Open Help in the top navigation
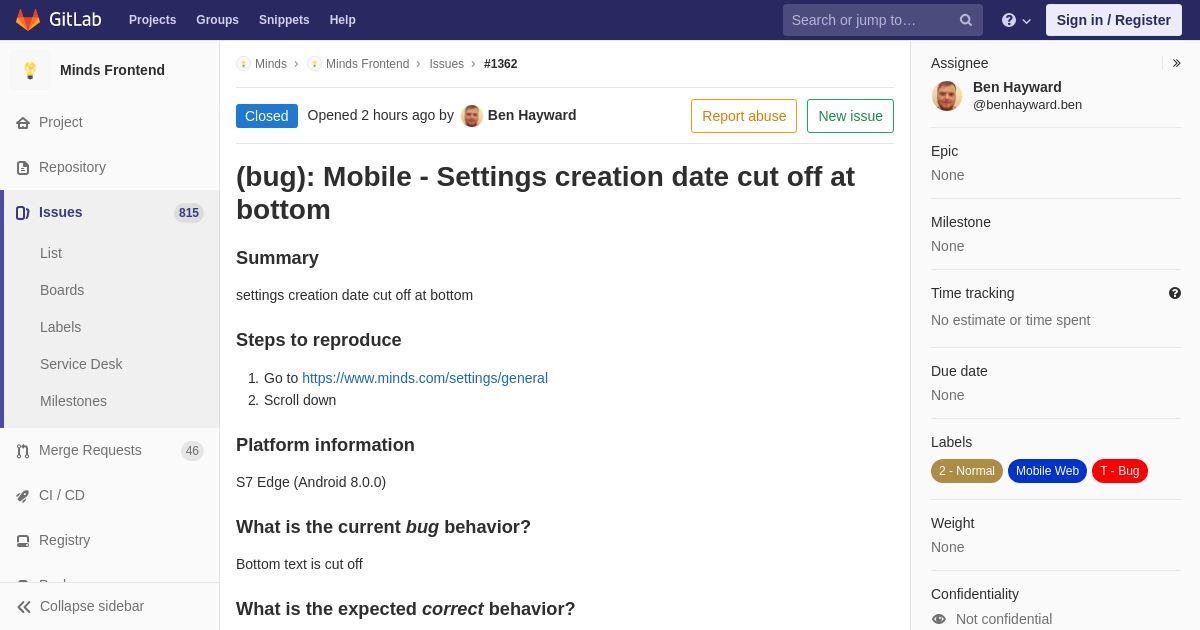1200x630 pixels. [x=343, y=20]
